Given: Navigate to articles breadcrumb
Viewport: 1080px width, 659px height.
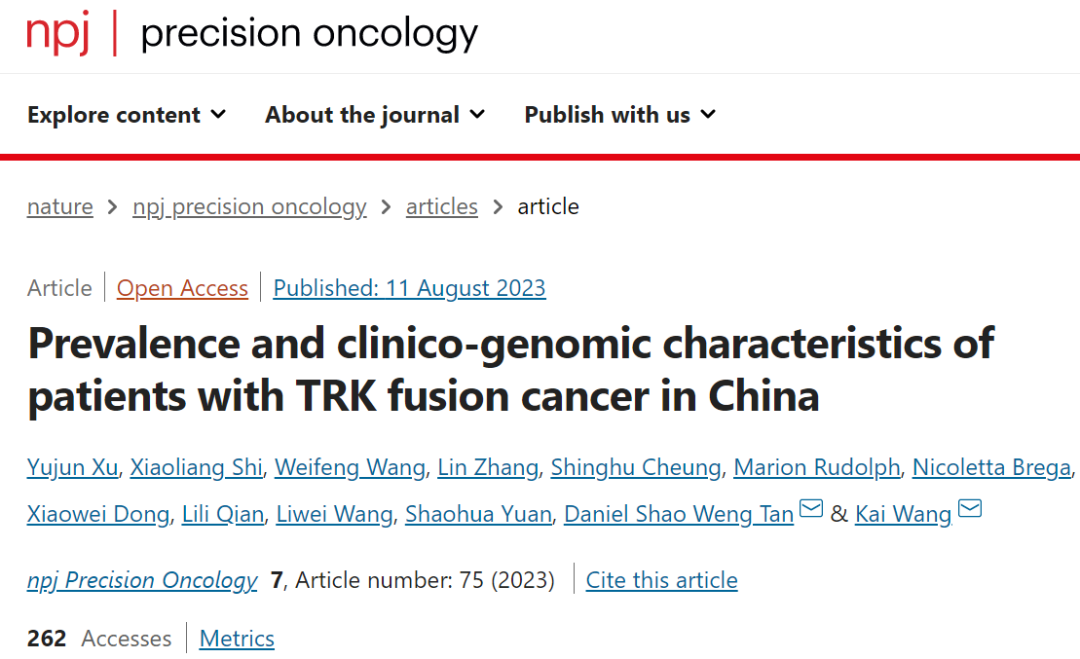Looking at the screenshot, I should point(441,207).
